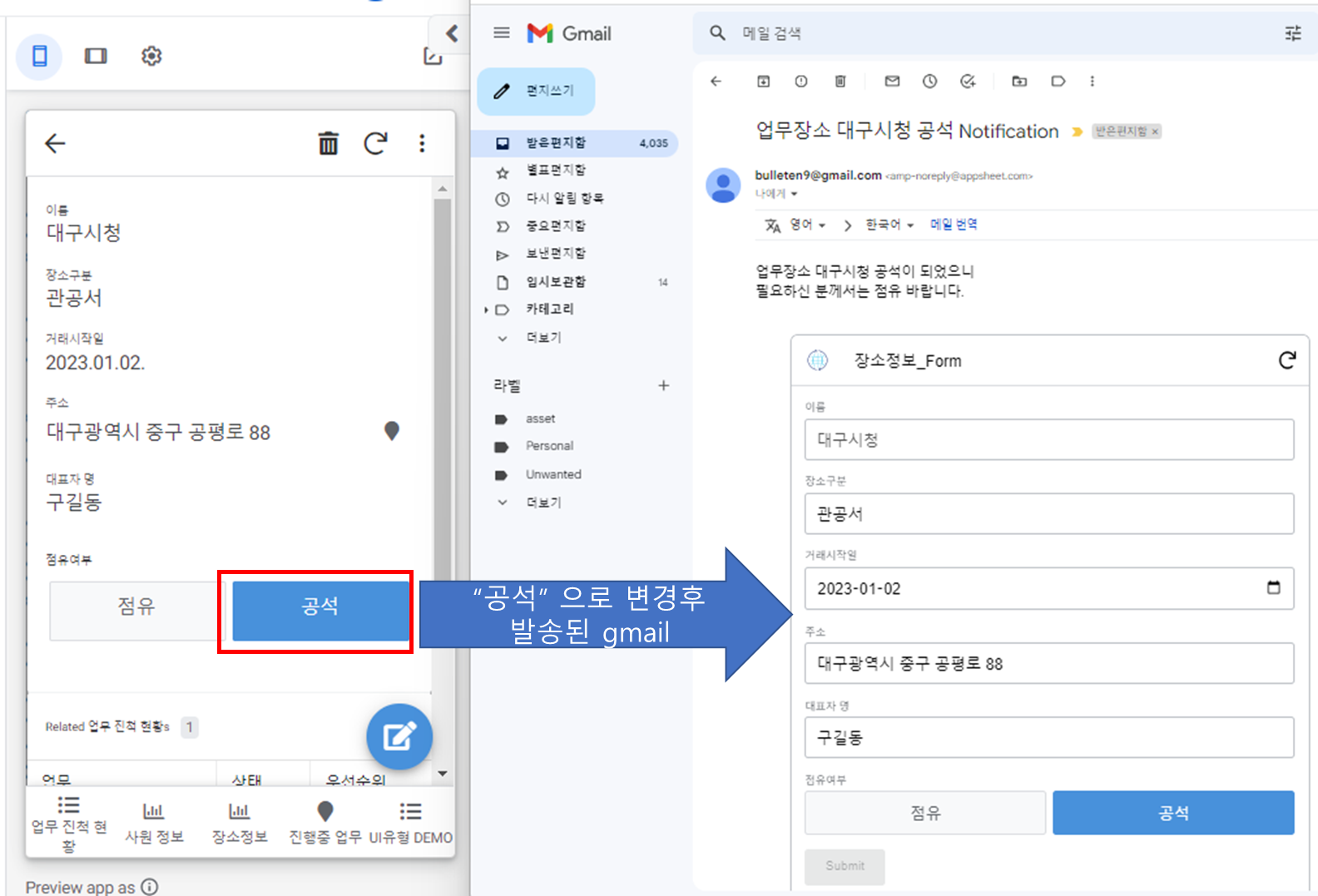Open the app preview three-dot menu

click(422, 143)
